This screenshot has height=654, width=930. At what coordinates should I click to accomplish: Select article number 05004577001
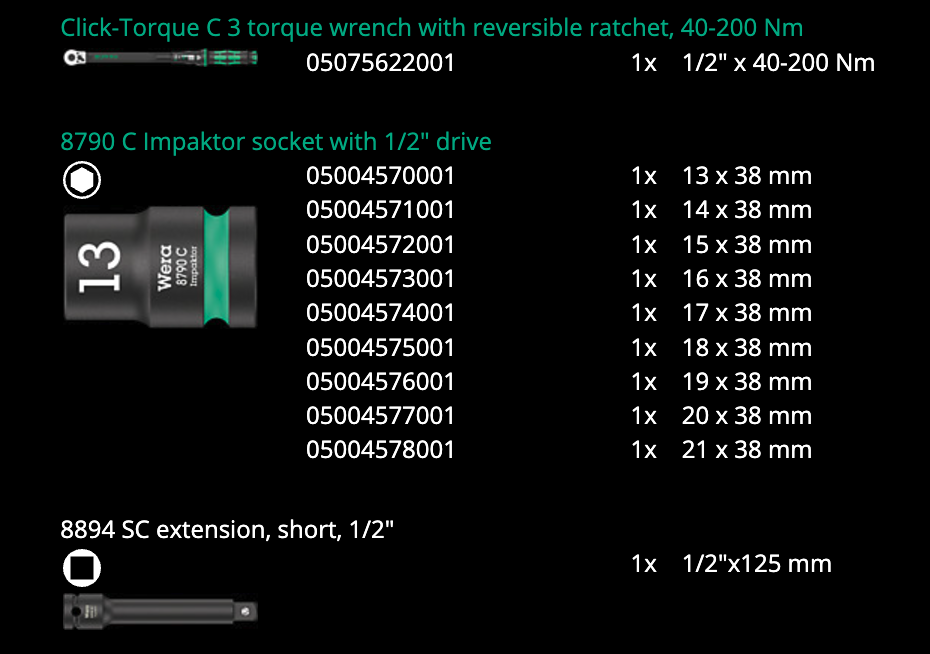pos(380,416)
